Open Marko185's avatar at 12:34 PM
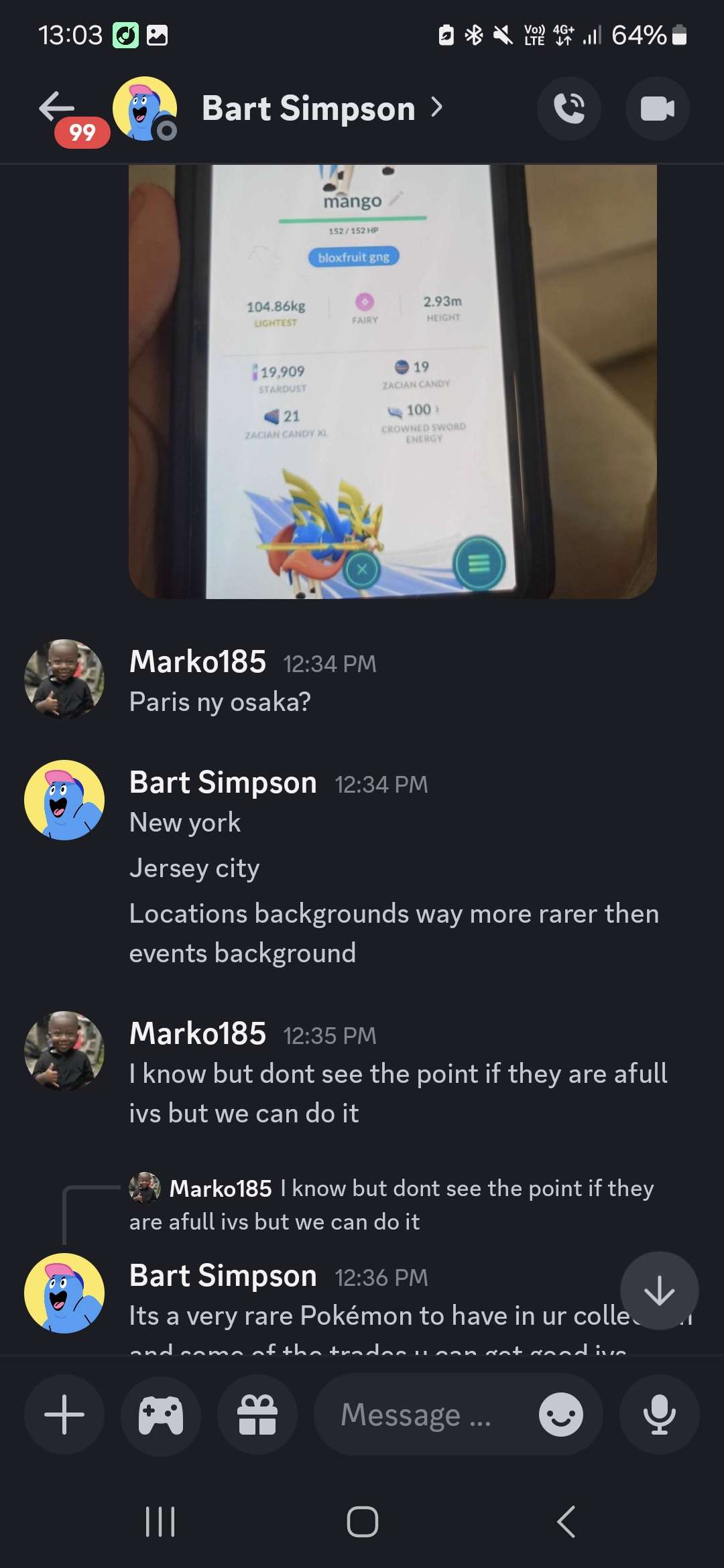Image resolution: width=724 pixels, height=1568 pixels. (64, 679)
